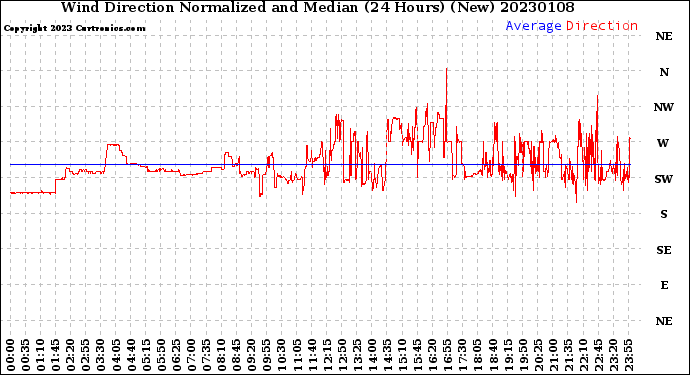Click the '01:45' time axis label
Viewport: 690px width, 375px height.
point(55,355)
